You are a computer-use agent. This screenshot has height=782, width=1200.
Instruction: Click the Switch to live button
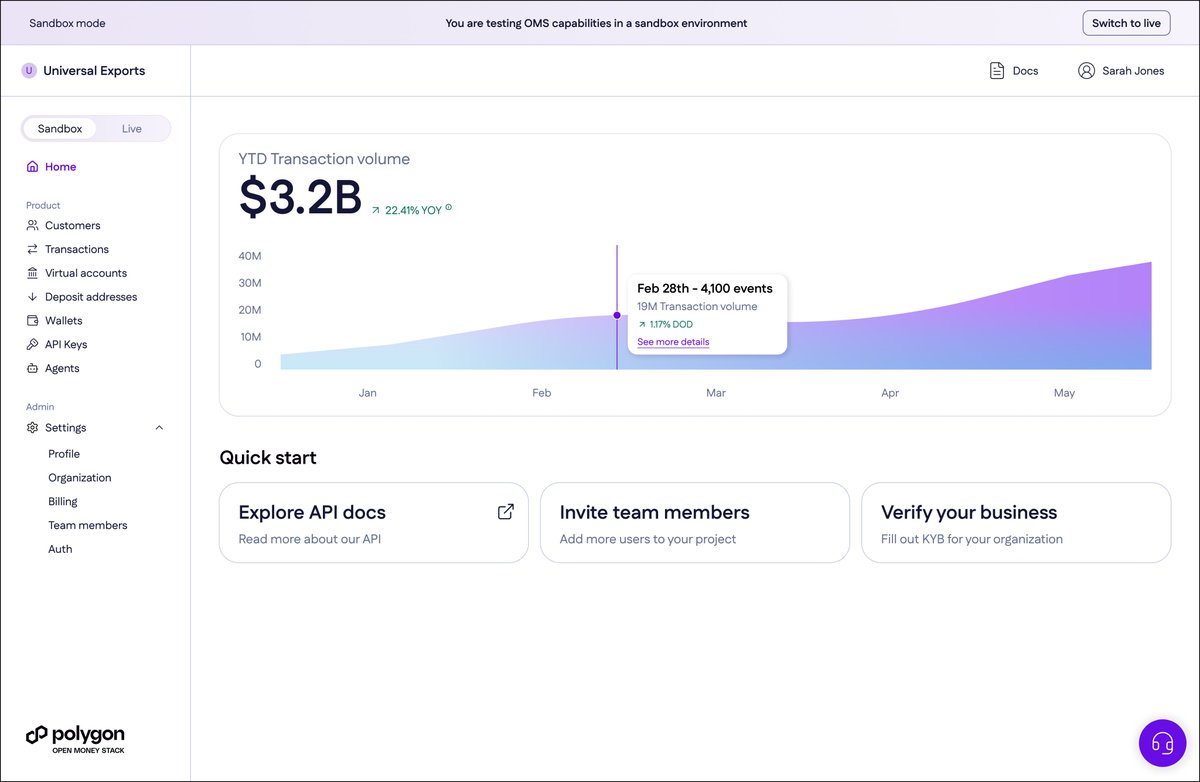coord(1126,23)
